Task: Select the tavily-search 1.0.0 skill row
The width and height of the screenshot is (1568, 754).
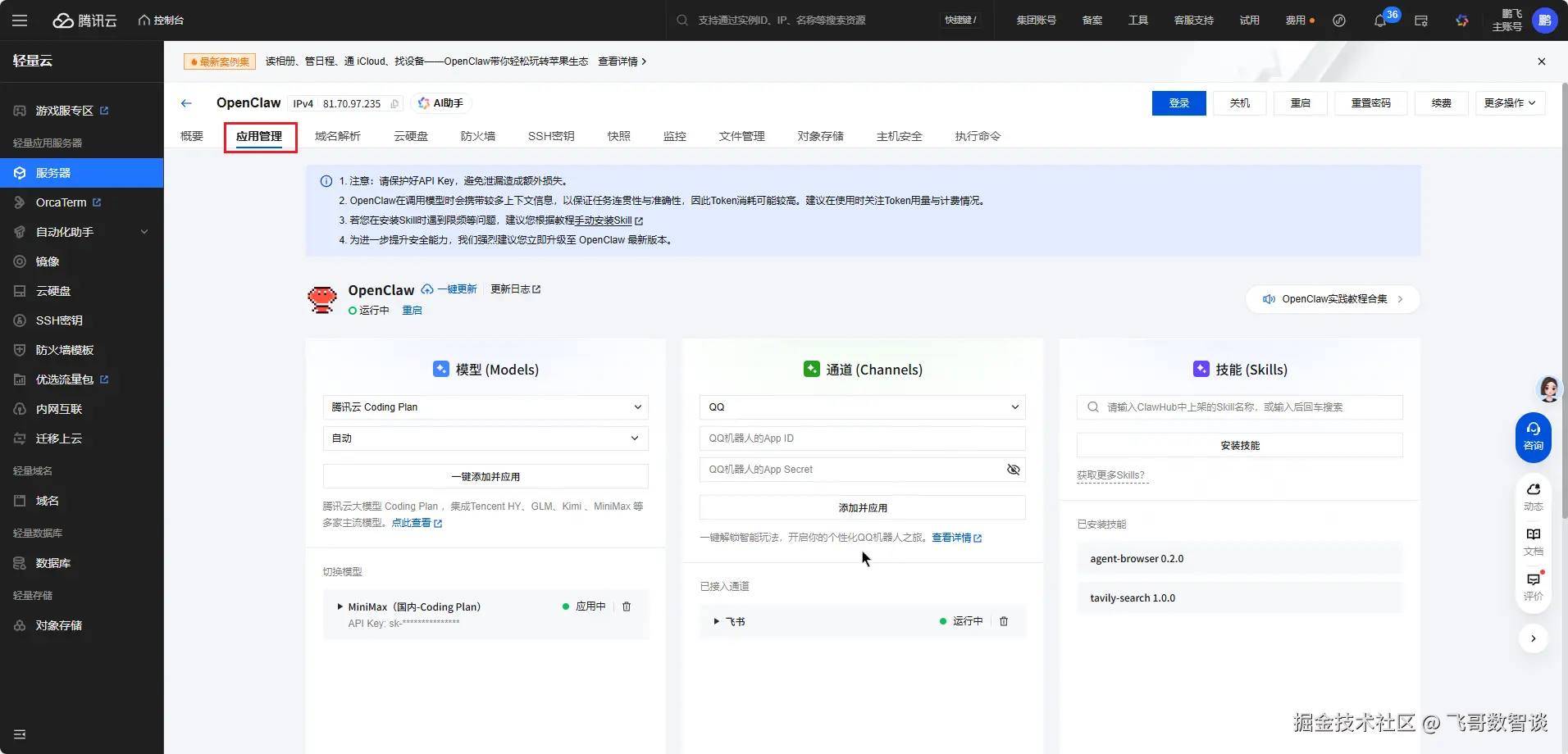Action: coord(1240,598)
